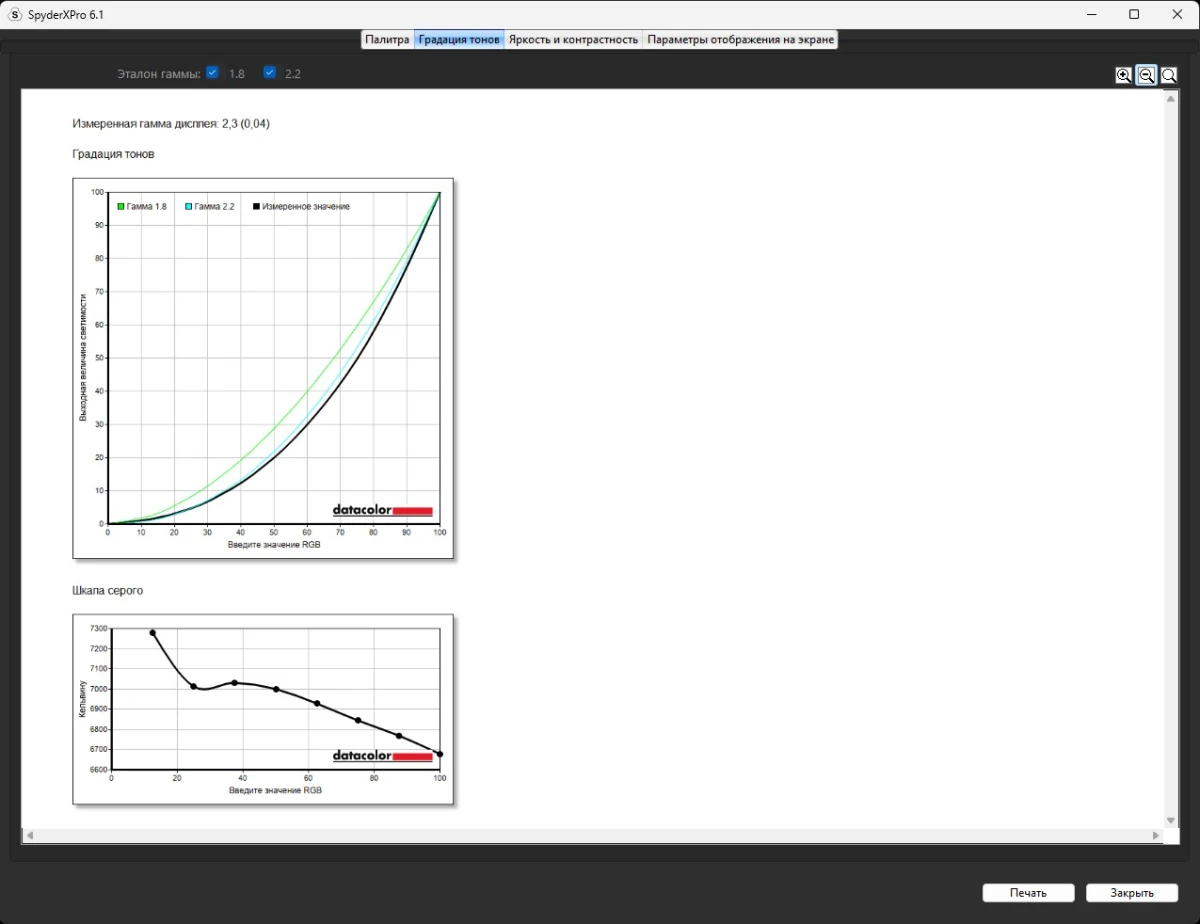Click the cyan Гамма 2.2 legend swatch
The image size is (1200, 924).
(189, 206)
